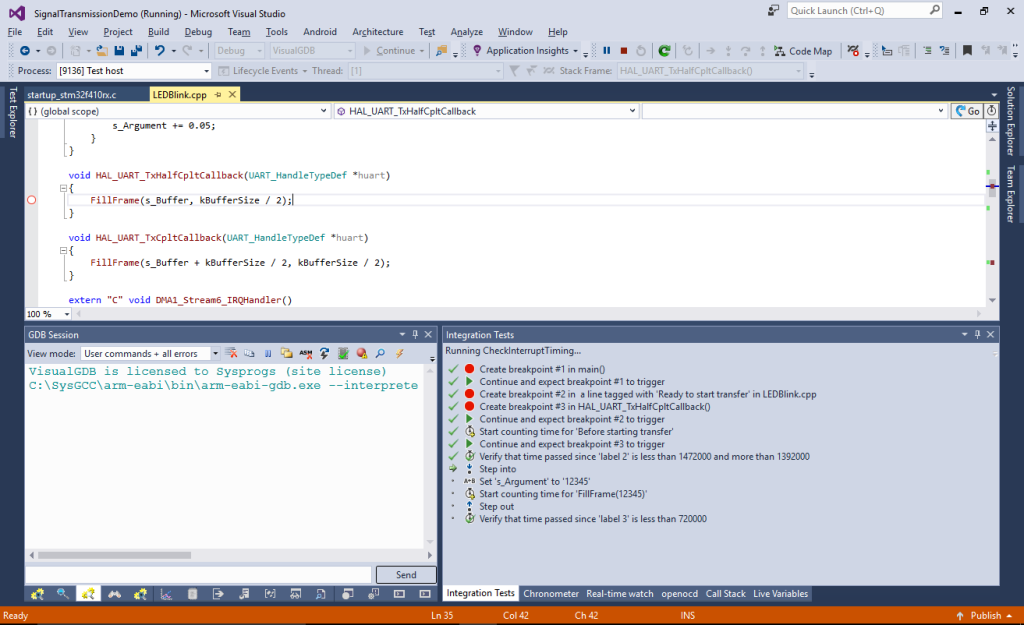Switch to the Chronometer tab at the bottom

551,593
